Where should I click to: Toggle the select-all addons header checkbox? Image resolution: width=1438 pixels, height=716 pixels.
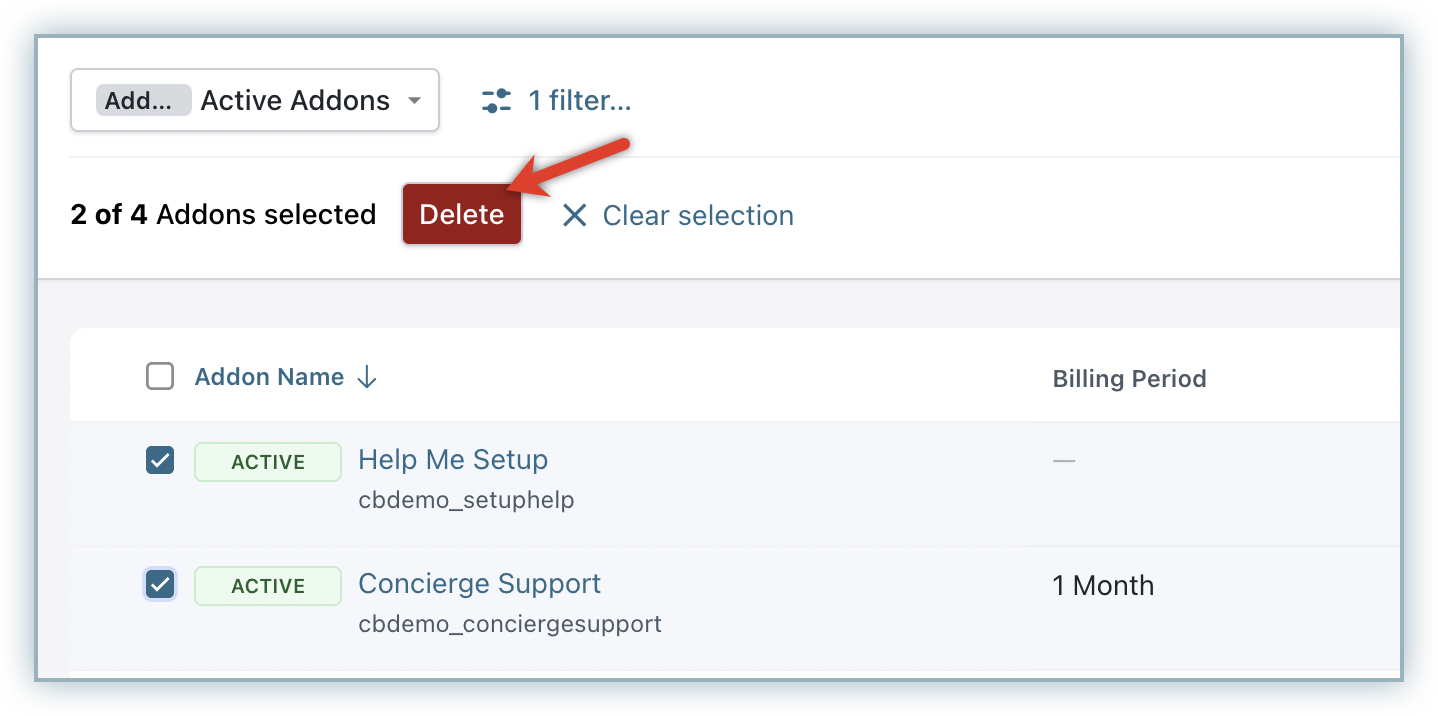[x=160, y=377]
